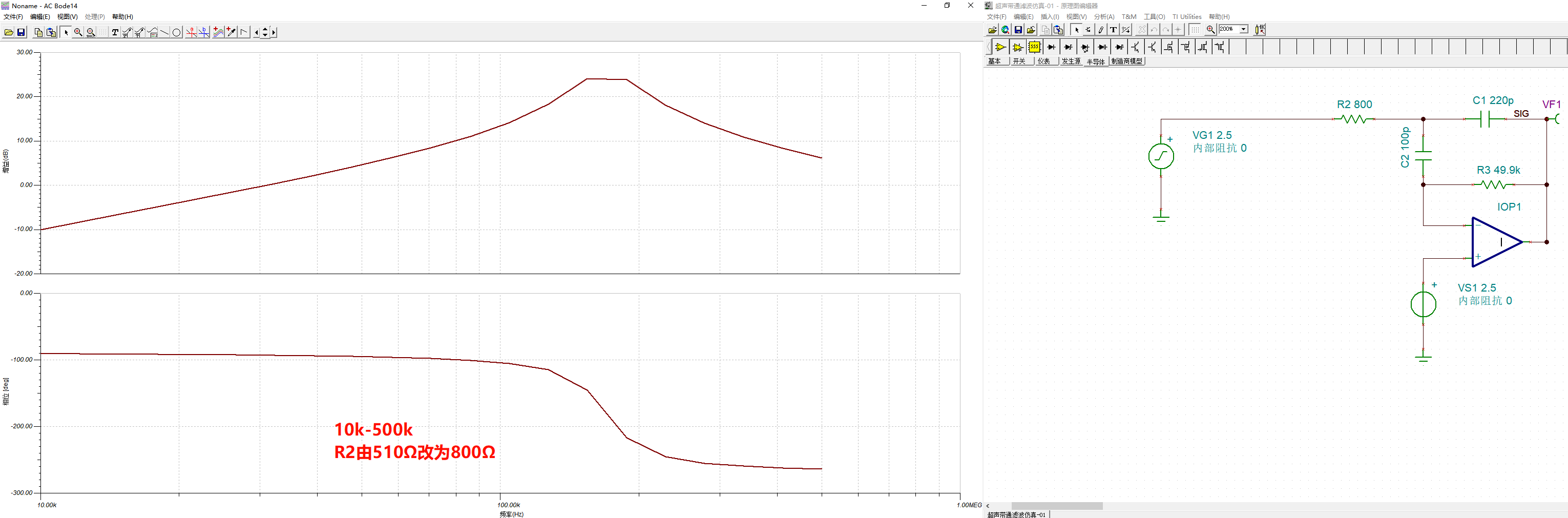Select the pointer tool in Bode window
1568x518 pixels.
66,32
